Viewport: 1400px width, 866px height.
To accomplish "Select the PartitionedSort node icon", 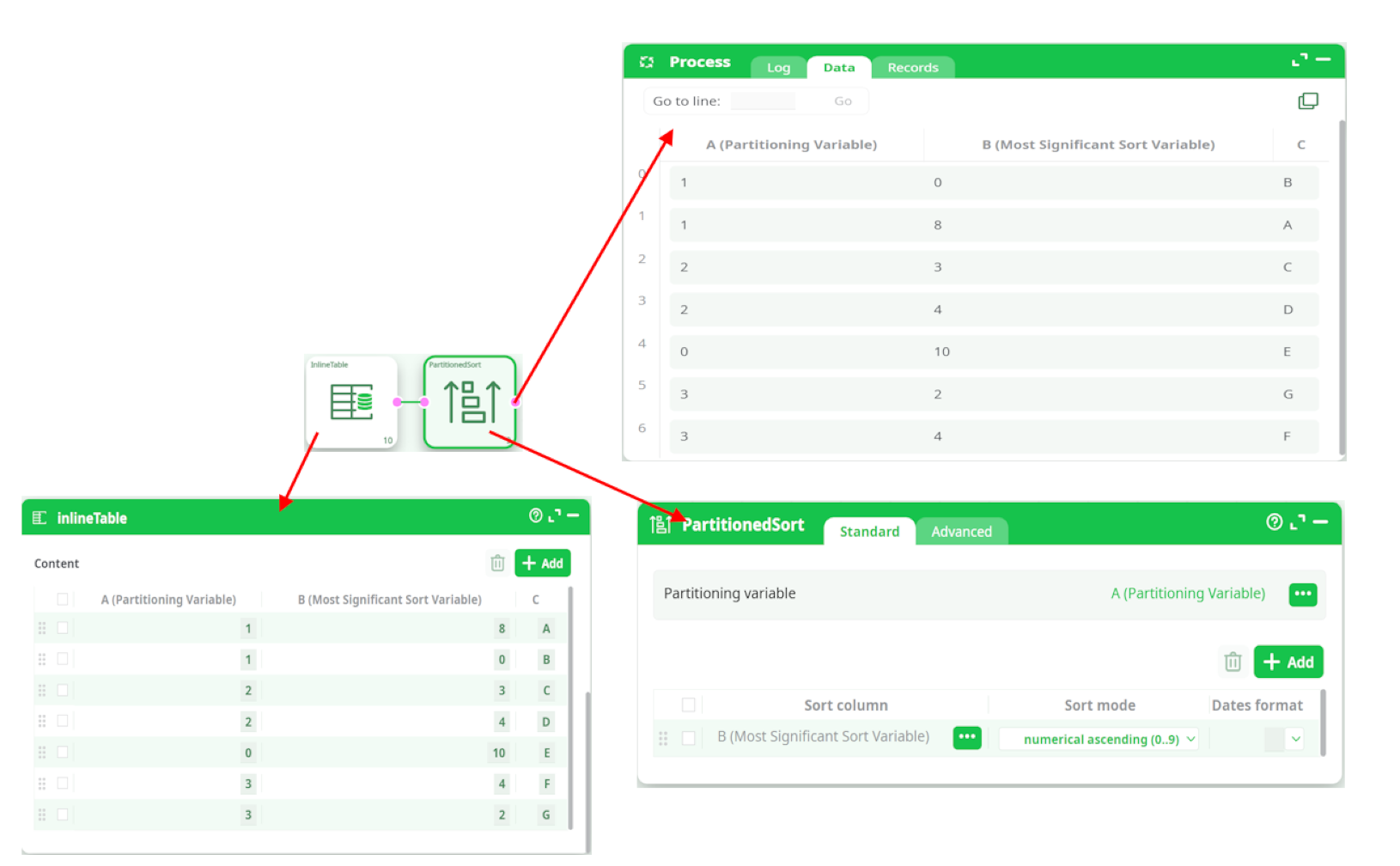I will click(x=471, y=402).
